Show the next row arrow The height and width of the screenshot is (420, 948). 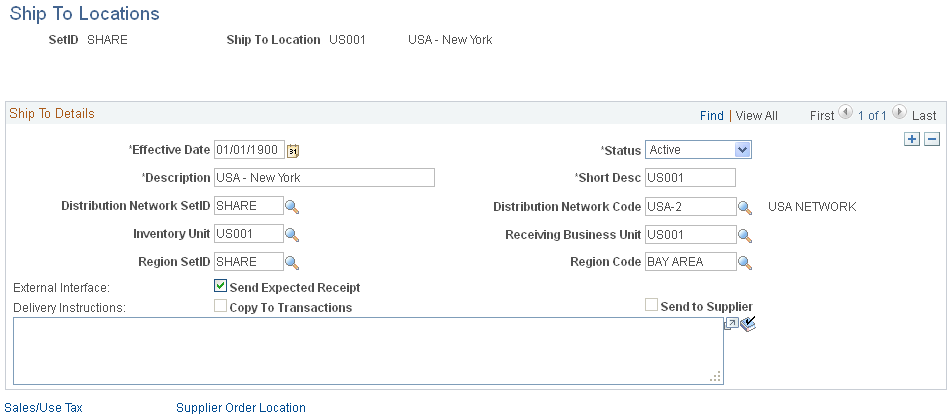coord(899,112)
